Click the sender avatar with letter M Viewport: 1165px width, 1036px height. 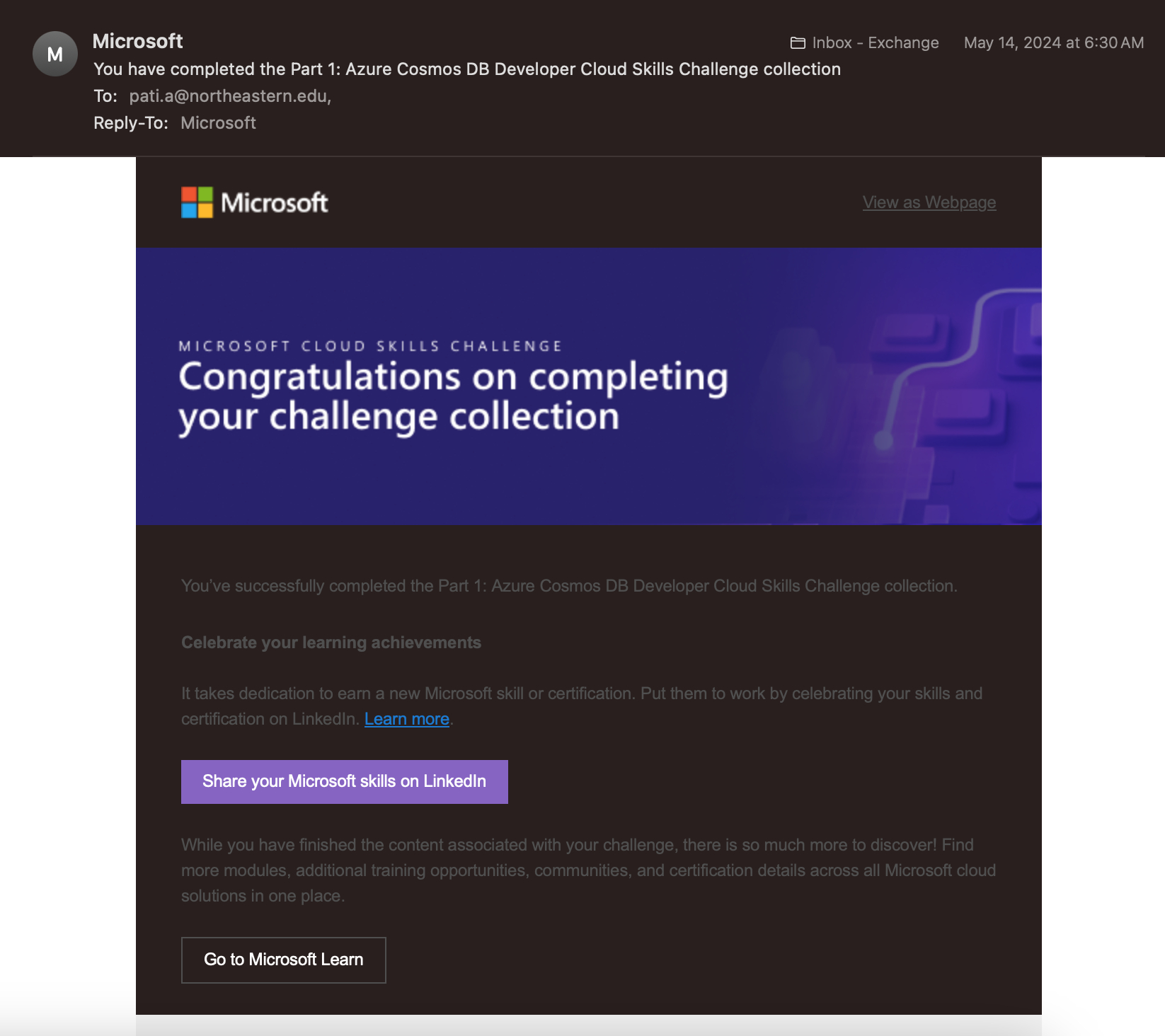(54, 54)
